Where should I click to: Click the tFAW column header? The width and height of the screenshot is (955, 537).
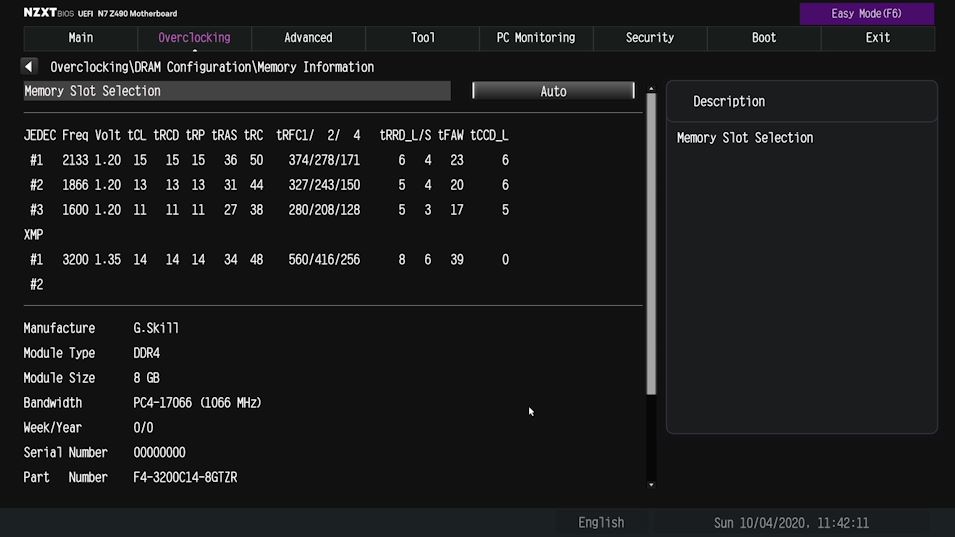450,135
